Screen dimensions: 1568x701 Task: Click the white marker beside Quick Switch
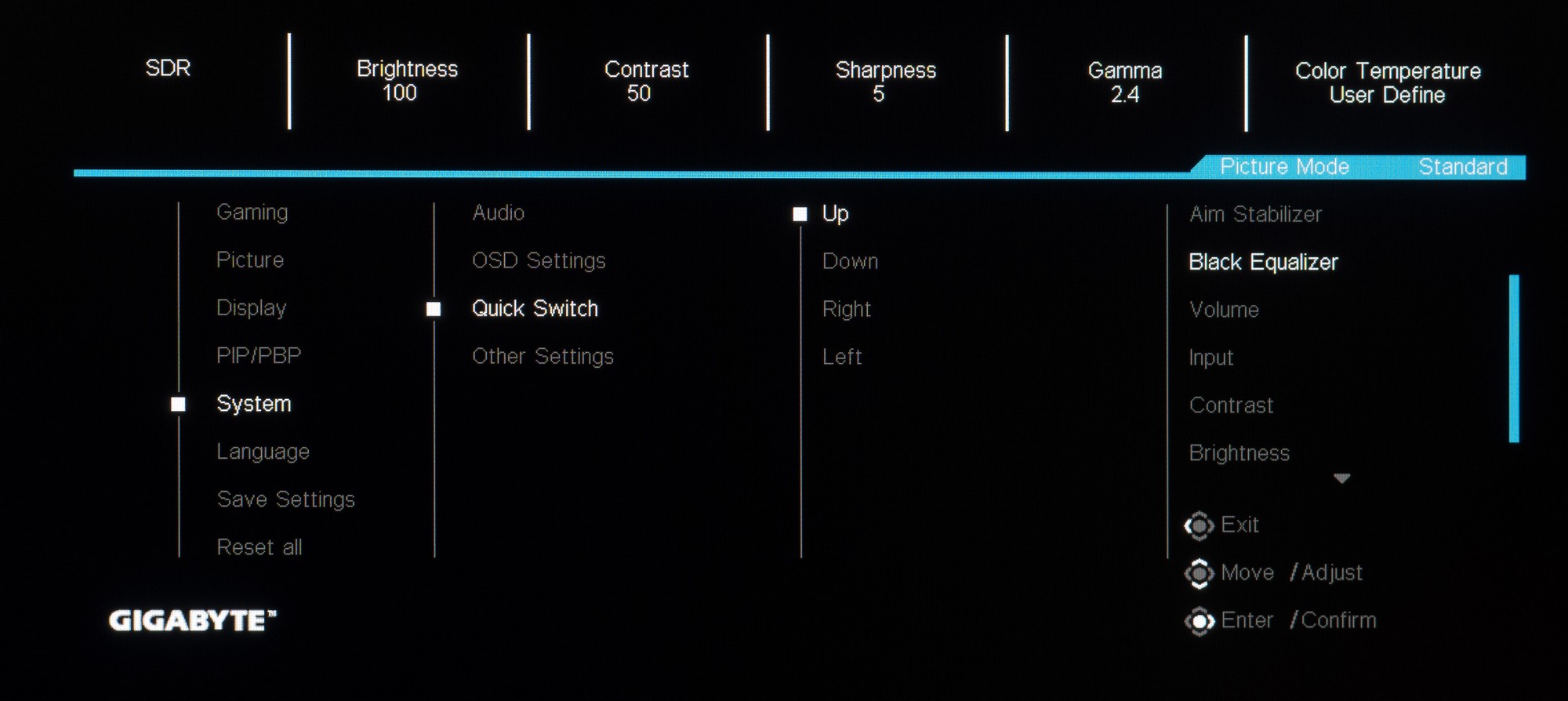(x=434, y=310)
